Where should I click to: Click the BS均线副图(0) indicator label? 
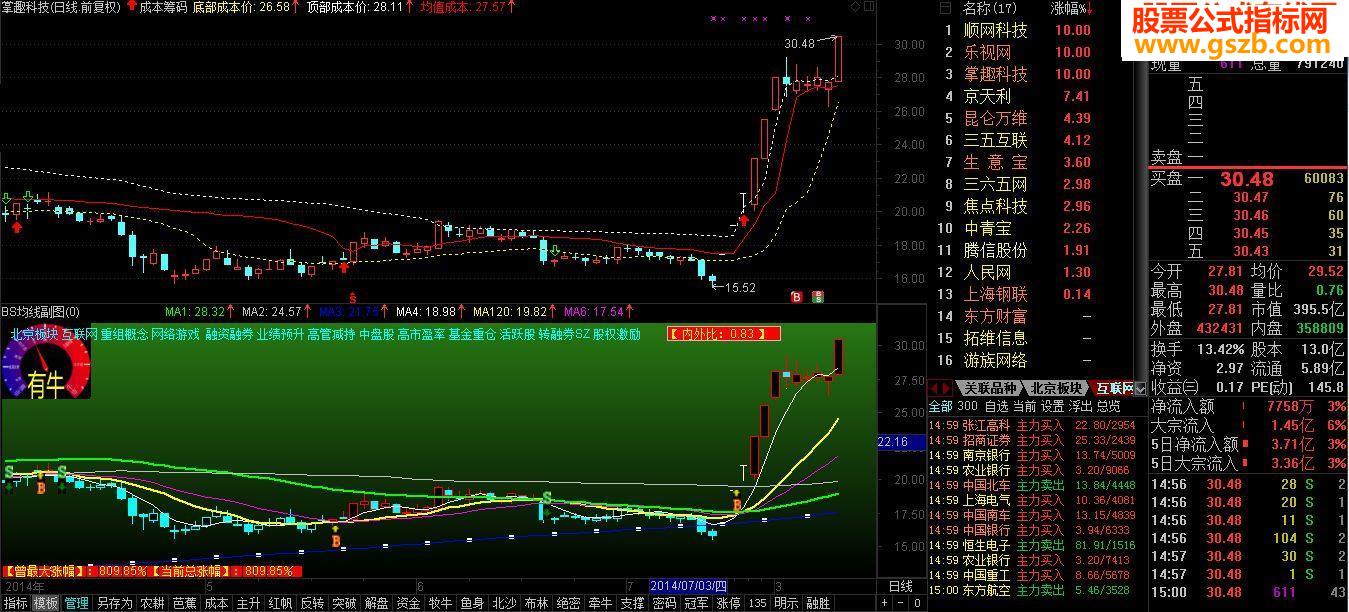click(40, 311)
